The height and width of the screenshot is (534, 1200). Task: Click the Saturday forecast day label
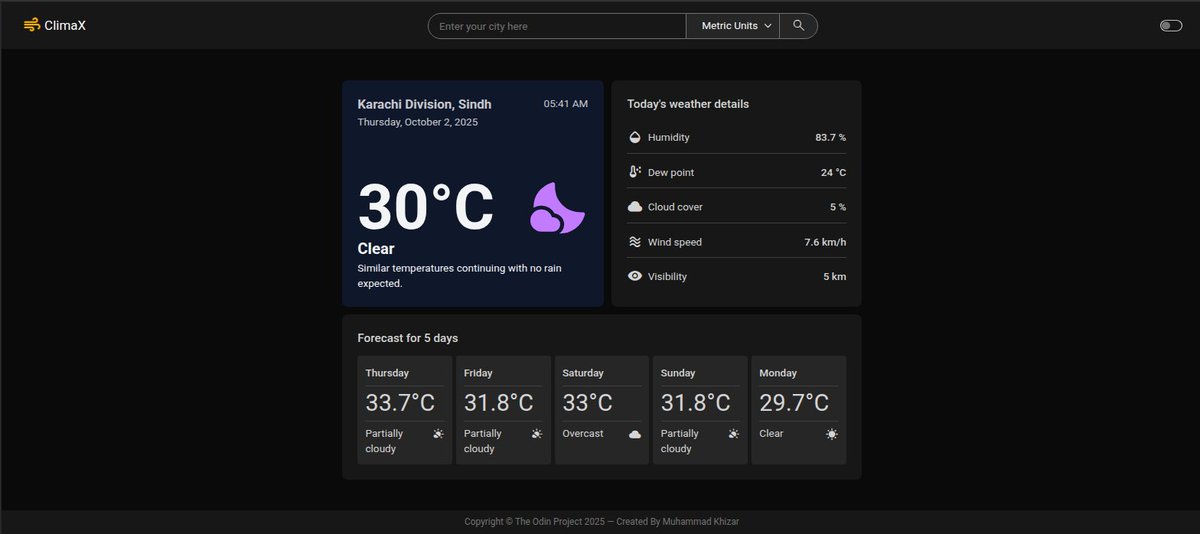[583, 373]
